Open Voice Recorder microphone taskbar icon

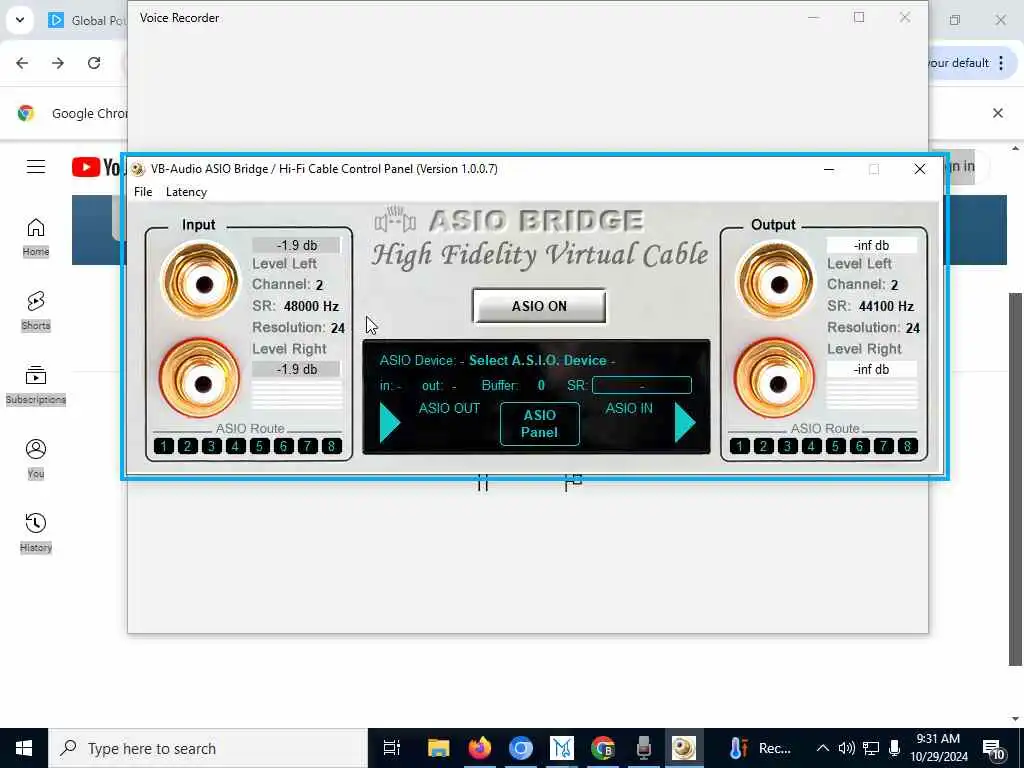(x=643, y=748)
